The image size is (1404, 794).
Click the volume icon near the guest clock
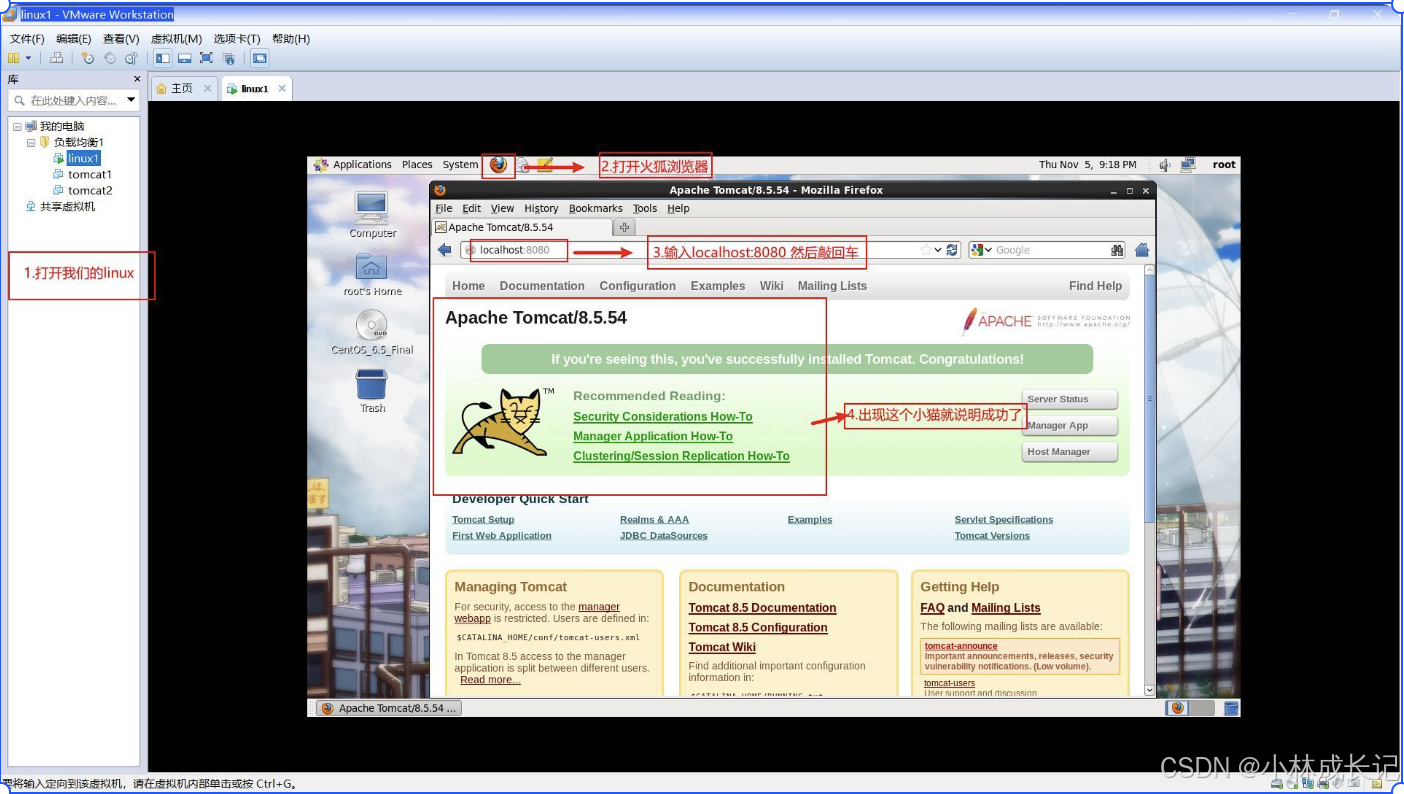point(1165,165)
